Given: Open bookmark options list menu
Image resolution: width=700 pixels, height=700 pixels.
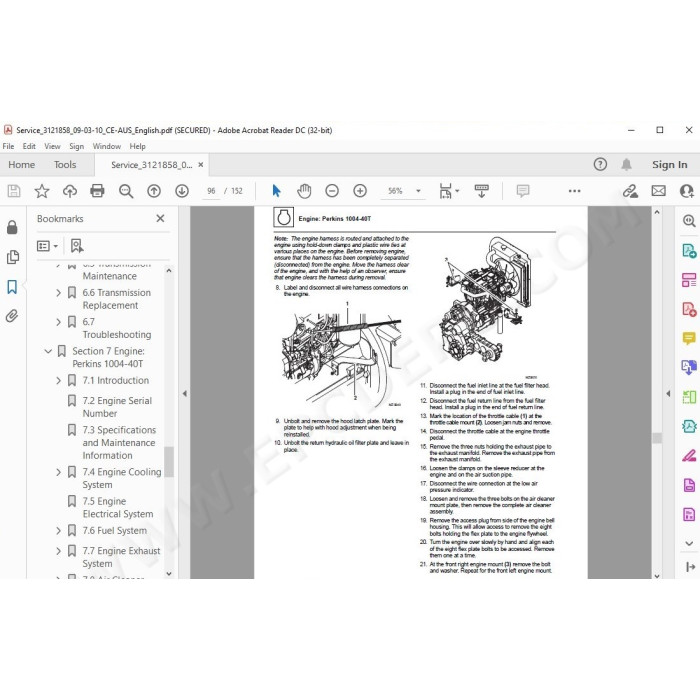Looking at the screenshot, I should point(47,246).
